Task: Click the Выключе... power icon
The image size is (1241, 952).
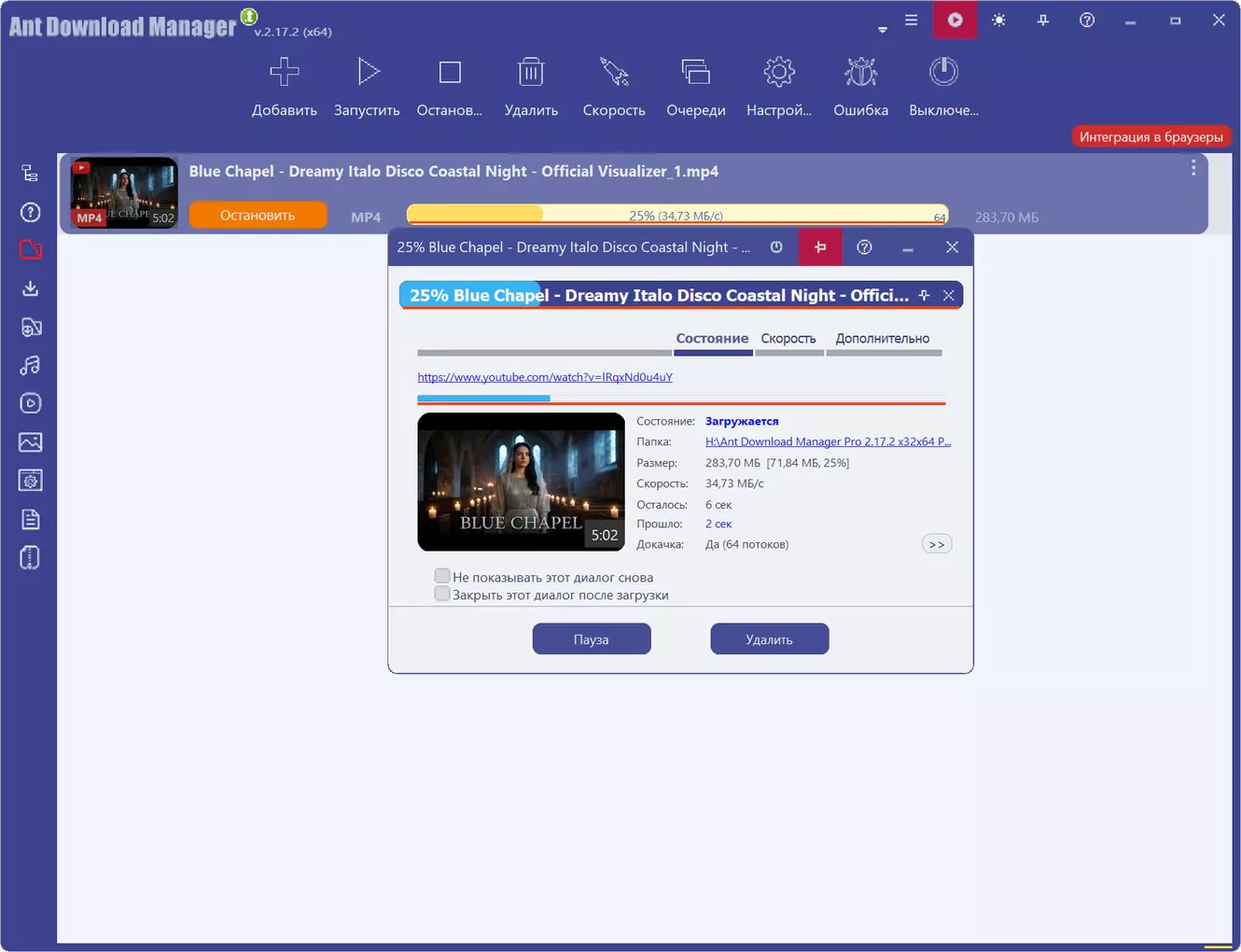Action: click(943, 72)
